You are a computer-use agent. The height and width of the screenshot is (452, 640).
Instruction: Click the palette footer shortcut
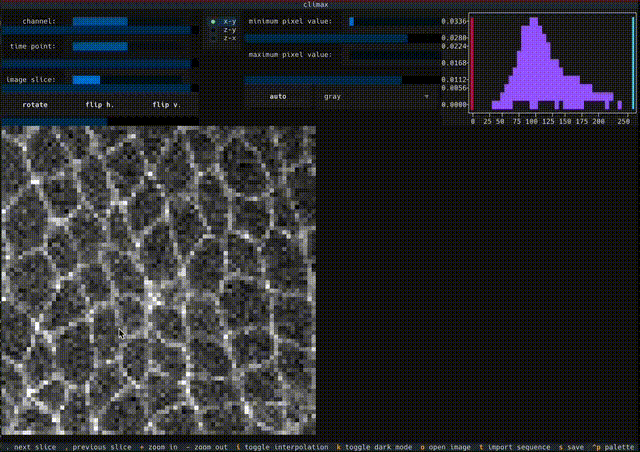[x=613, y=447]
